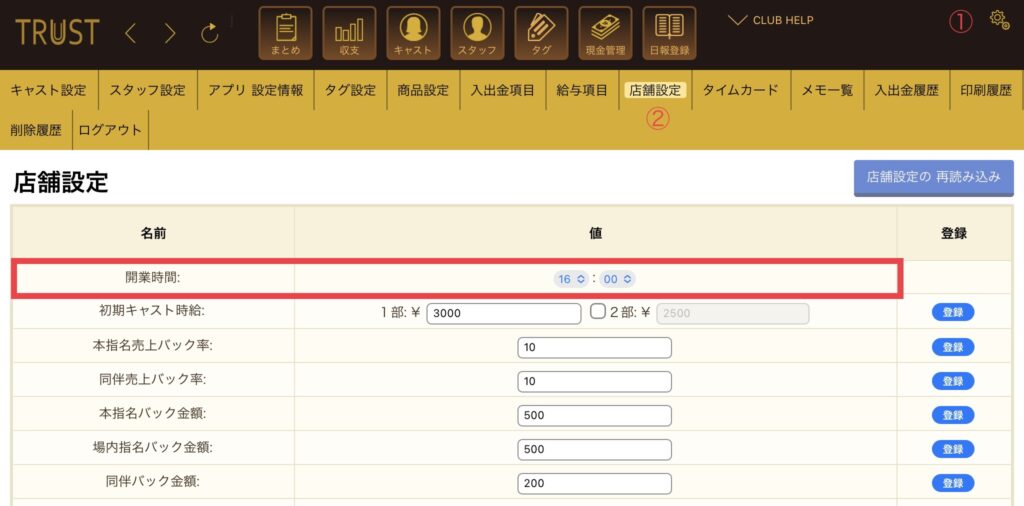1024x506 pixels.
Task: Expand the CLUB HELP menu
Action: (x=770, y=20)
